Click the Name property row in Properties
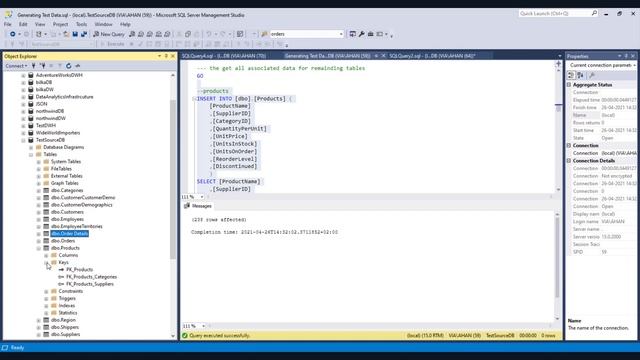Image resolution: width=640 pixels, height=360 pixels. click(602, 116)
